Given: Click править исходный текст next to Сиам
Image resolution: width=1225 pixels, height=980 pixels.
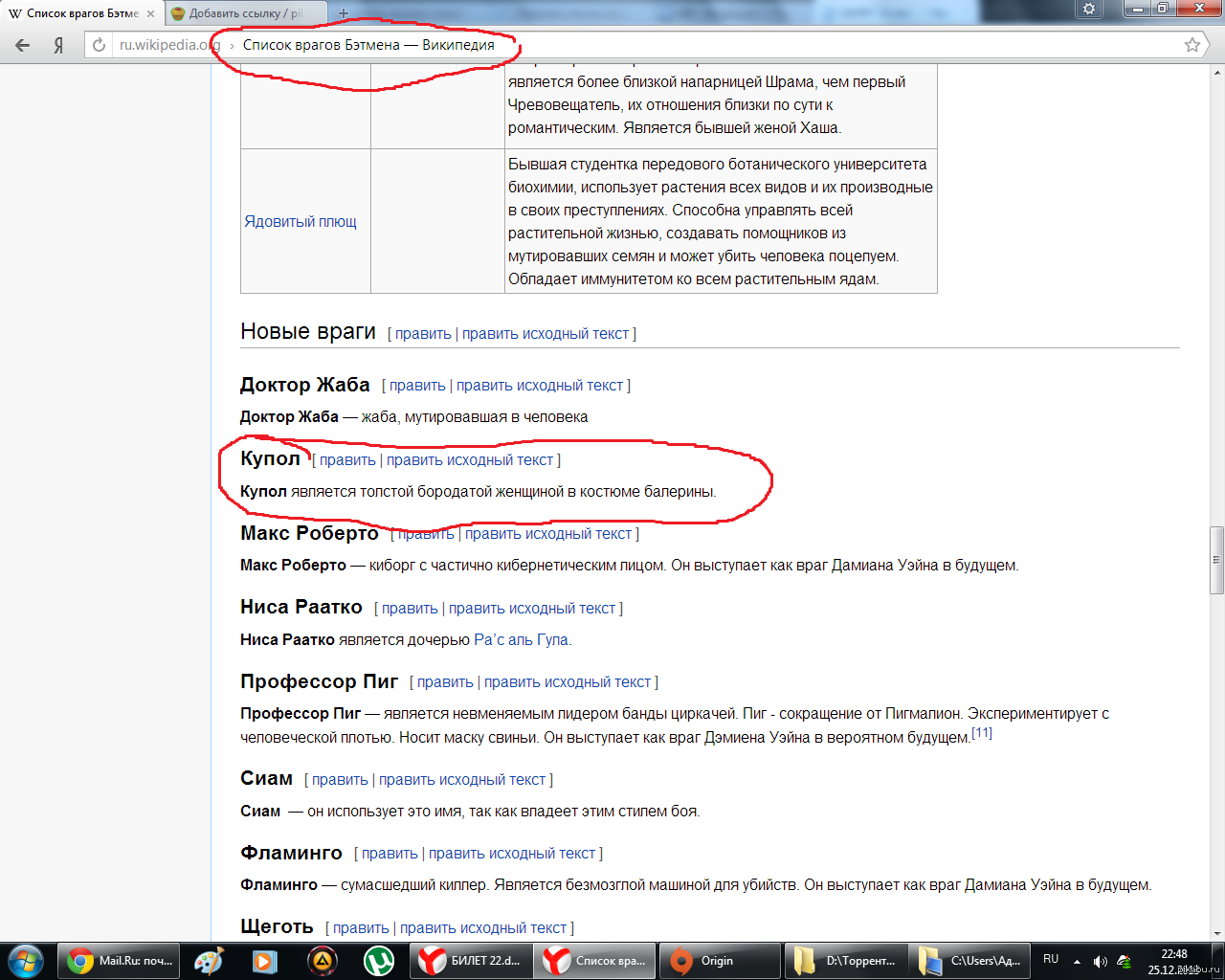Looking at the screenshot, I should (462, 779).
